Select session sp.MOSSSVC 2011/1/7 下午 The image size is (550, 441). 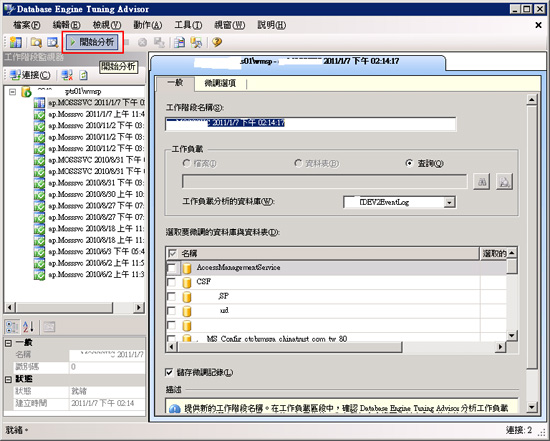click(96, 102)
